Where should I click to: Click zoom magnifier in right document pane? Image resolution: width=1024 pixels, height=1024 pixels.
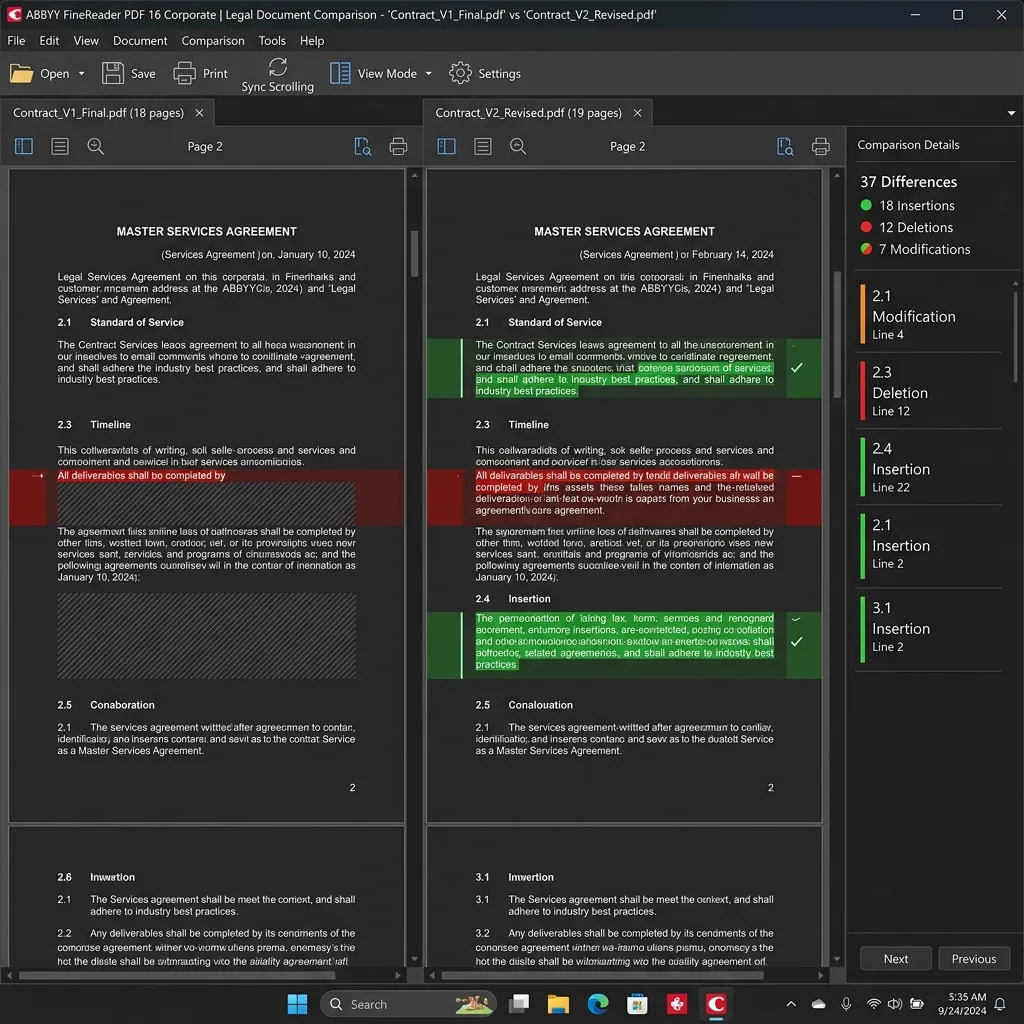(x=518, y=146)
